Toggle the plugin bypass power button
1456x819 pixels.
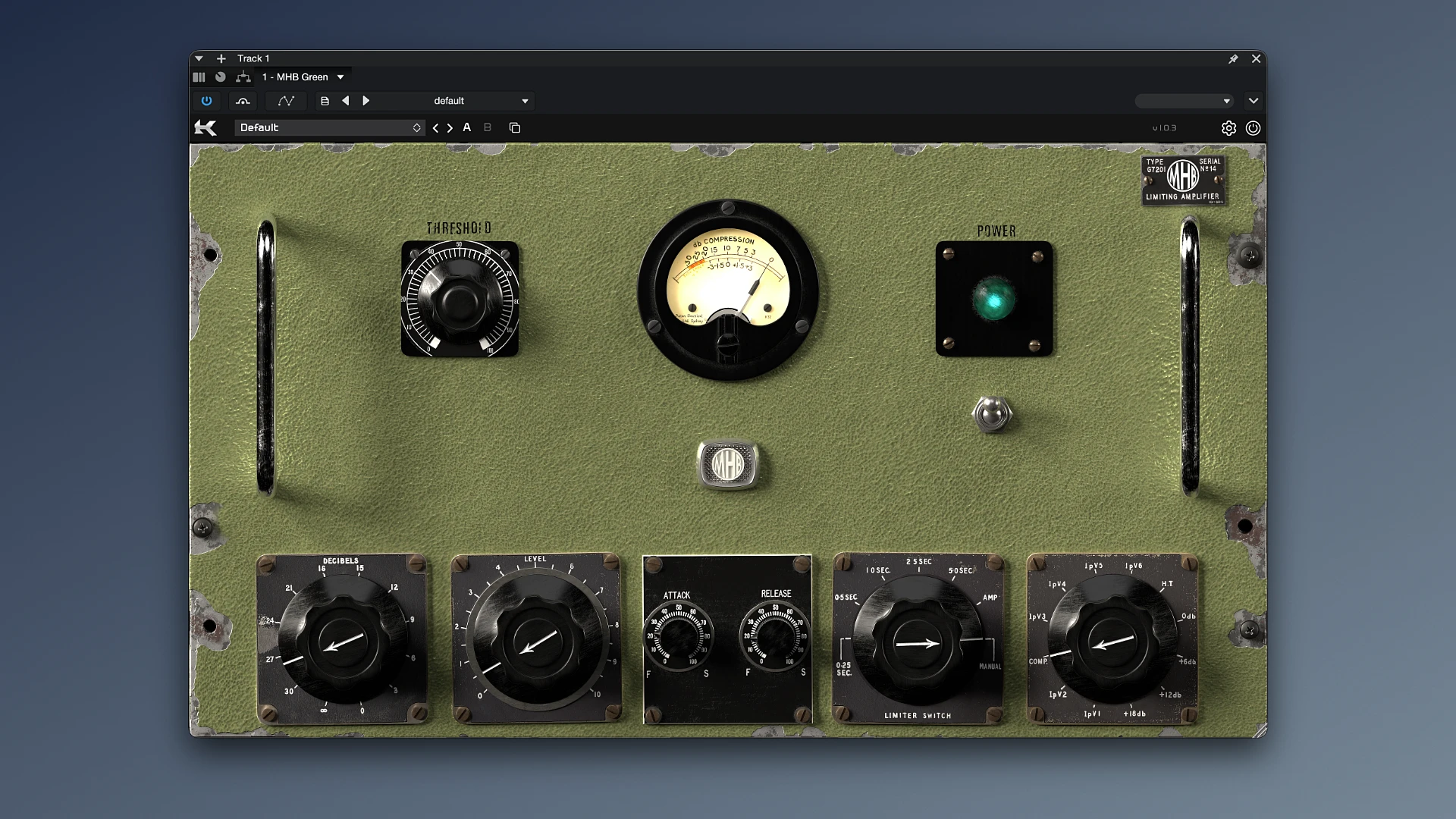[206, 101]
